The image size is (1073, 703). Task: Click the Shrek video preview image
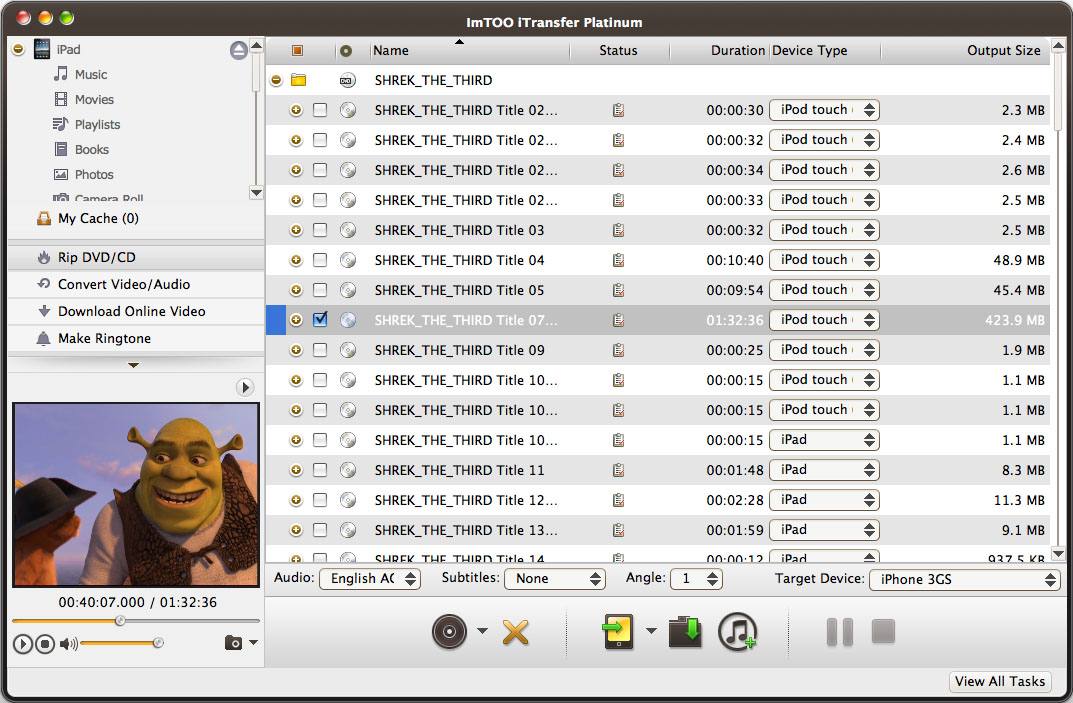(x=136, y=494)
